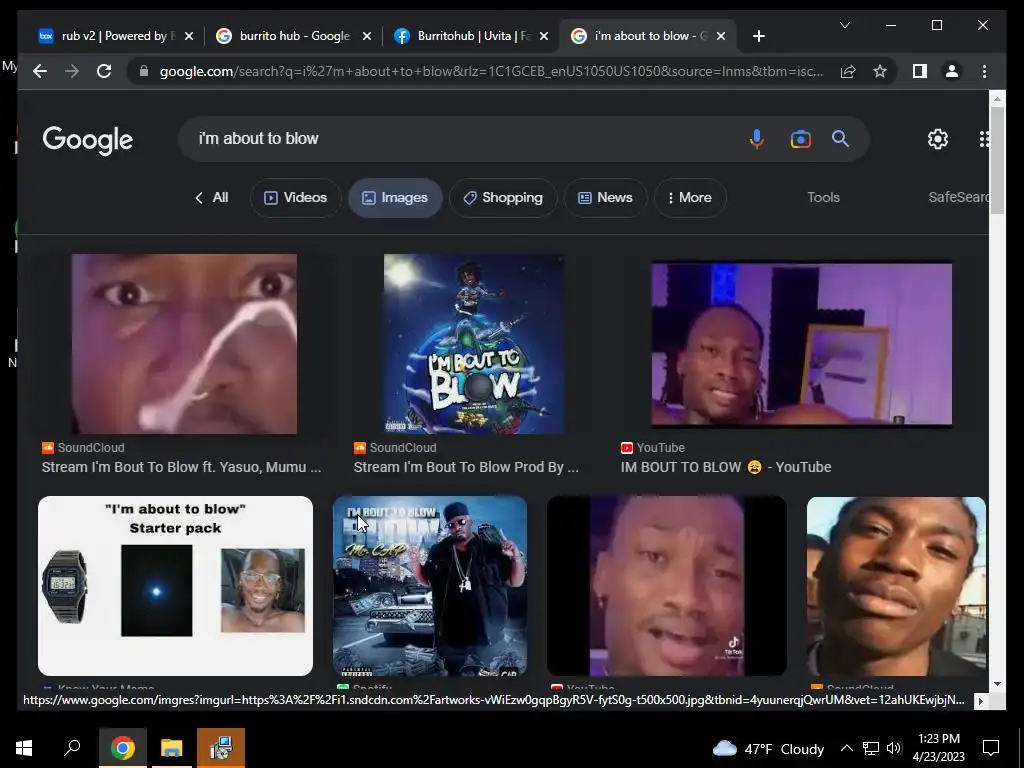Expand the More filters menu
The width and height of the screenshot is (1024, 768).
pos(690,197)
